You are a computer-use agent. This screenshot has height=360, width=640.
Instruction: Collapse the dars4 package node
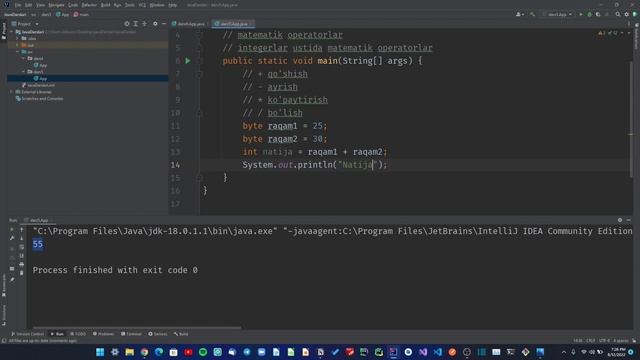(x=23, y=58)
